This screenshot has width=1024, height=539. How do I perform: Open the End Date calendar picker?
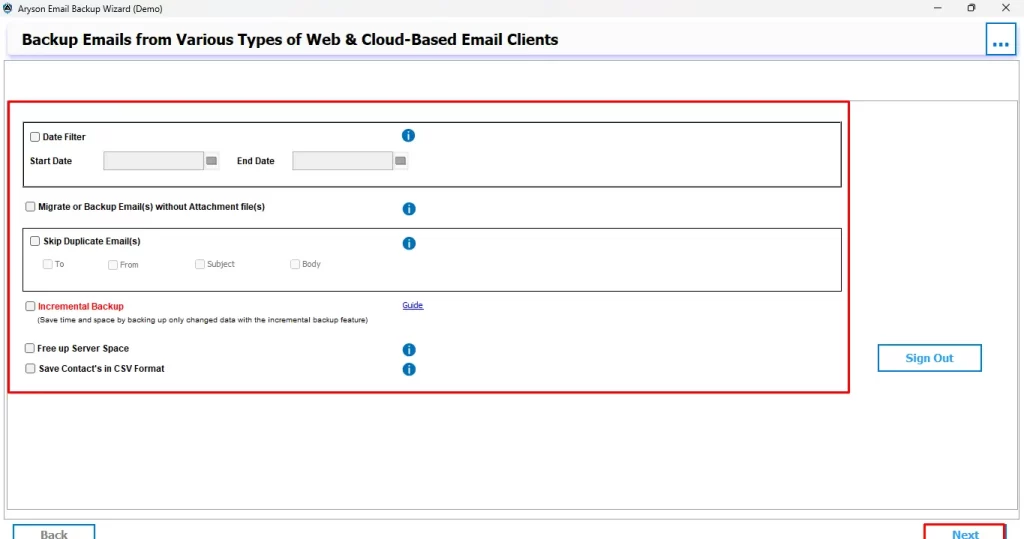tap(400, 161)
